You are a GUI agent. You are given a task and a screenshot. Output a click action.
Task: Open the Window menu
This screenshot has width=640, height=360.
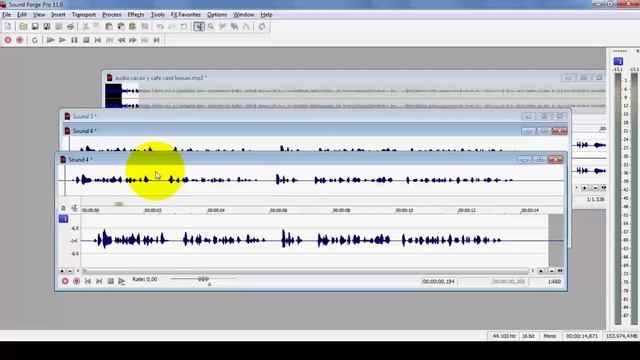pos(244,15)
